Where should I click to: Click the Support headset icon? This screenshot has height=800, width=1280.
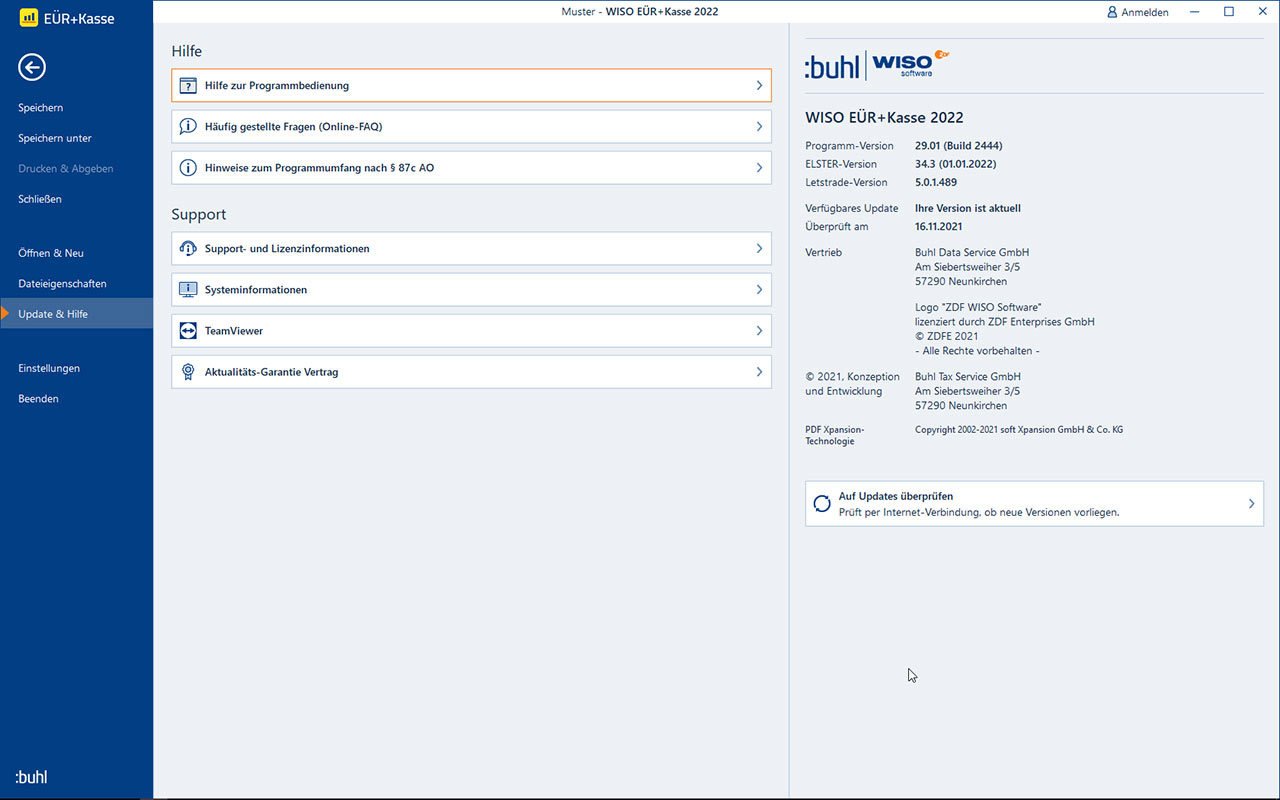tap(188, 249)
